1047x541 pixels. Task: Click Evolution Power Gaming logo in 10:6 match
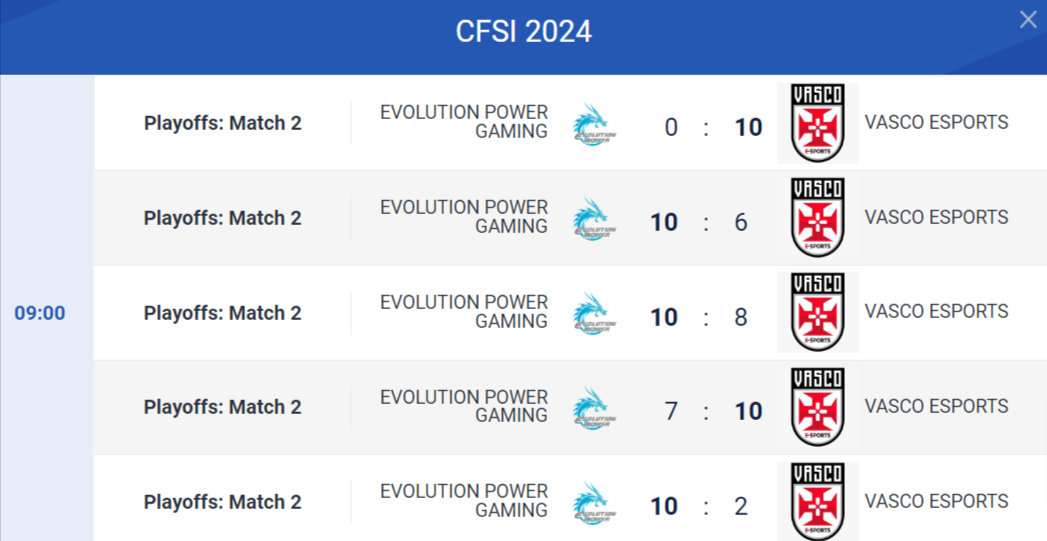pos(593,219)
